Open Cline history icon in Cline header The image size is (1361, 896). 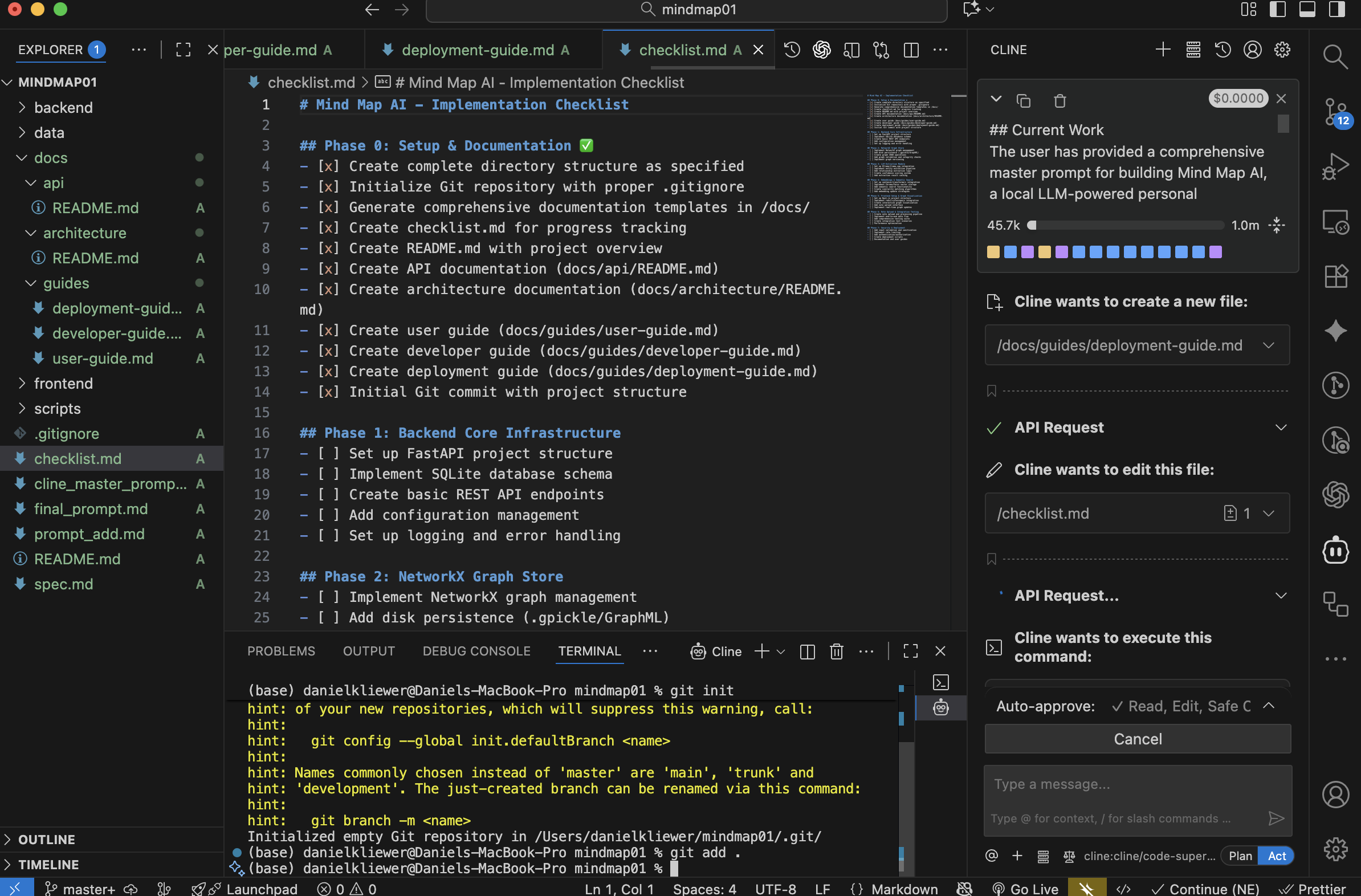pos(1223,50)
